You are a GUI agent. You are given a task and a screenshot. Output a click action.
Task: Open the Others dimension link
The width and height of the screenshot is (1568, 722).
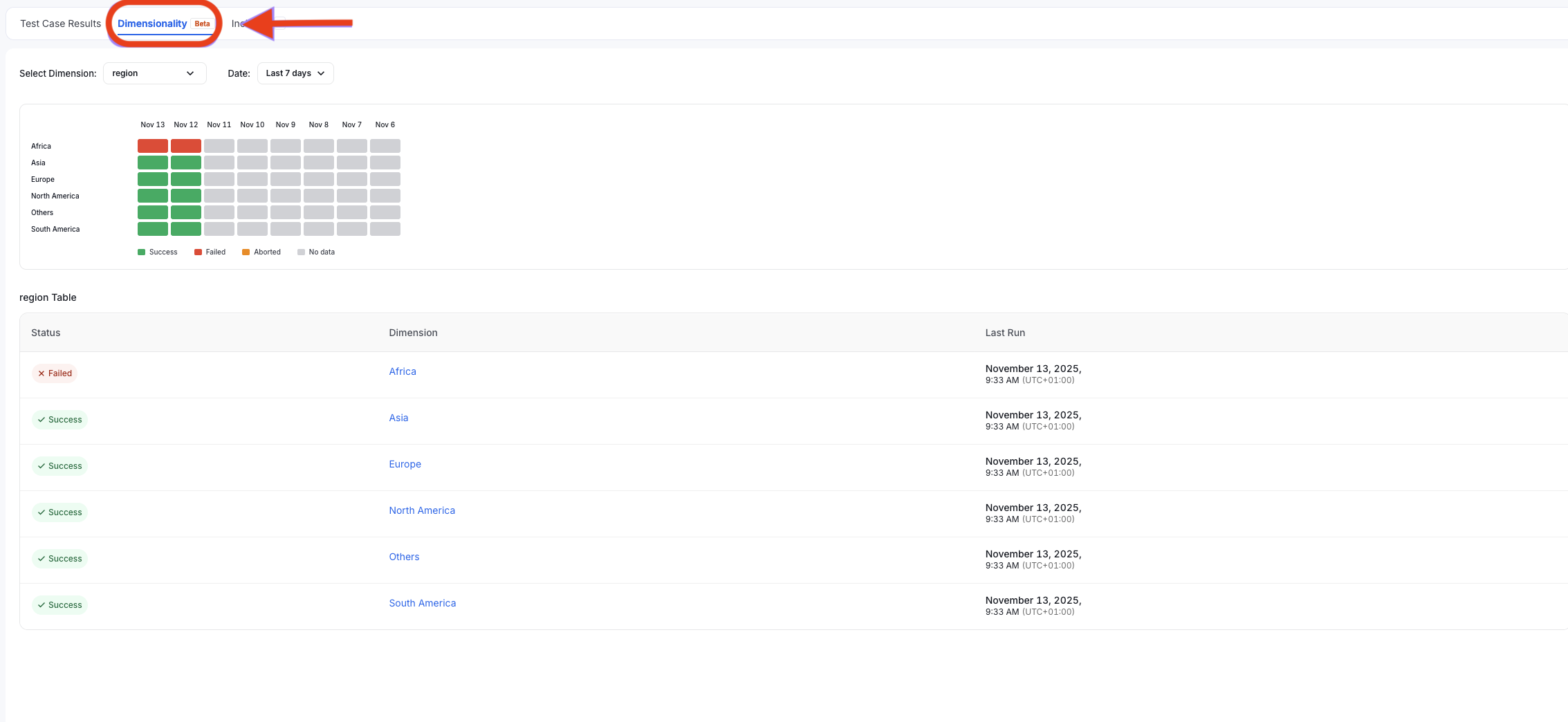pyautogui.click(x=404, y=557)
